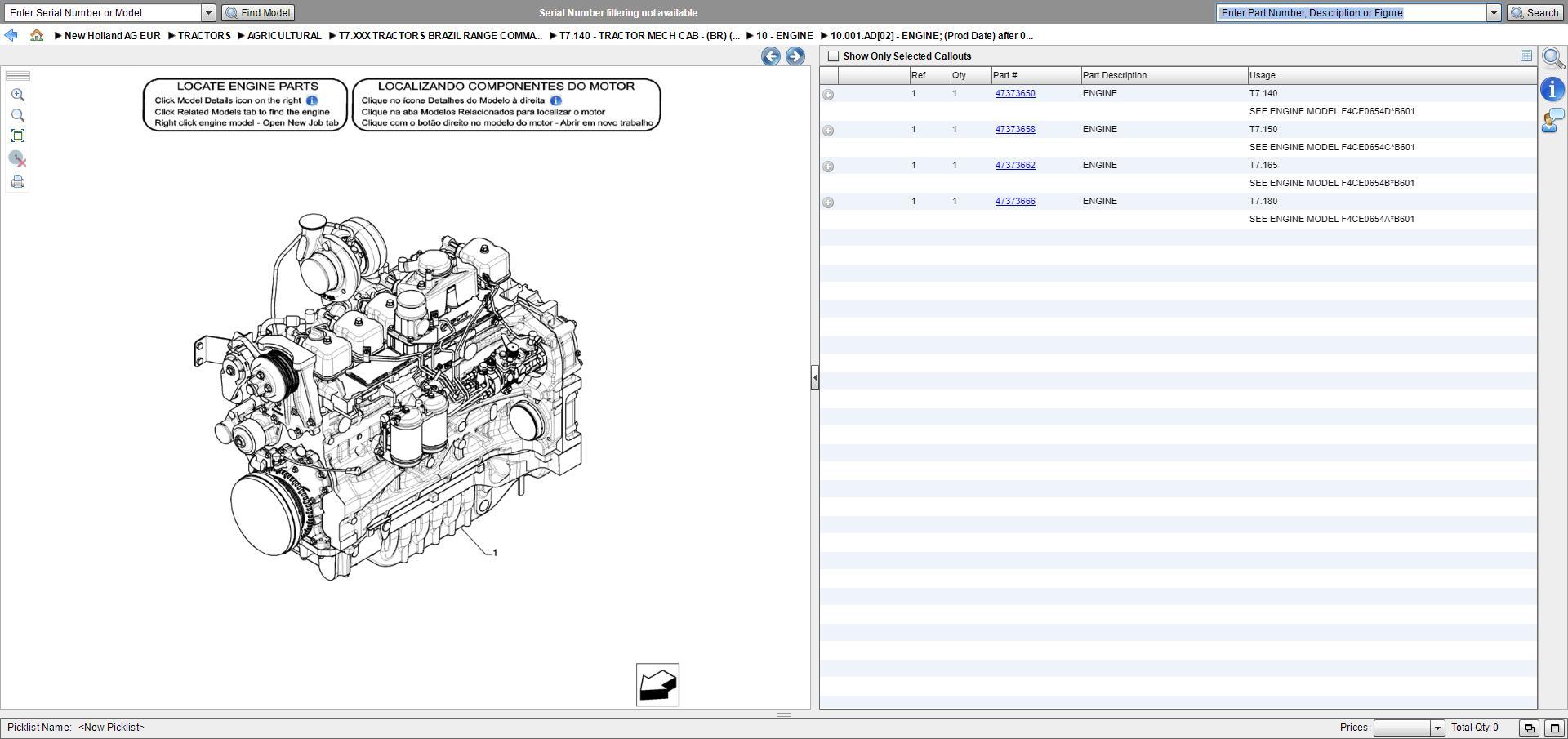Add part 47373650 to picklist

(x=828, y=95)
